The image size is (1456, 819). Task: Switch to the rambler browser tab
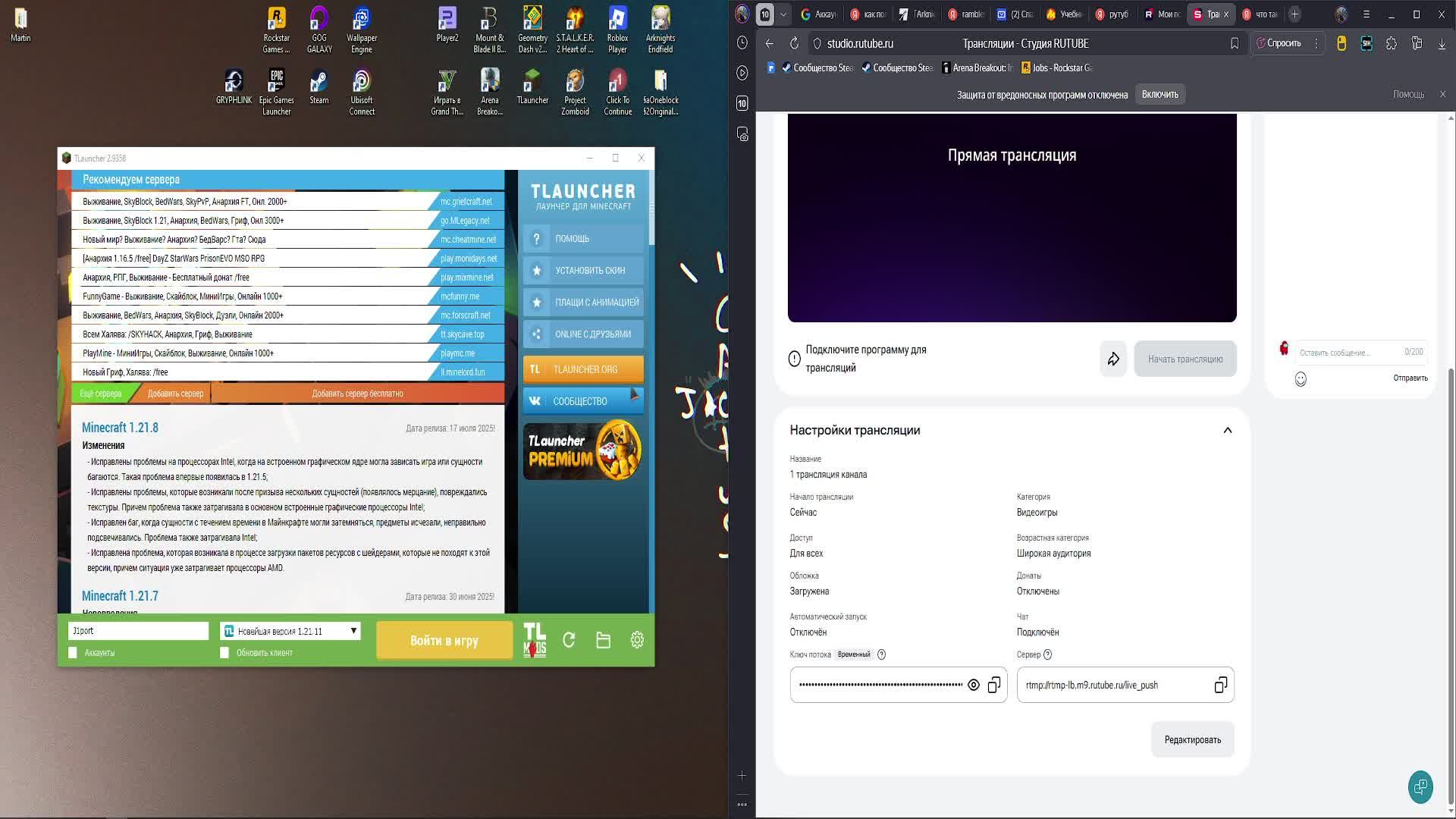(x=965, y=14)
